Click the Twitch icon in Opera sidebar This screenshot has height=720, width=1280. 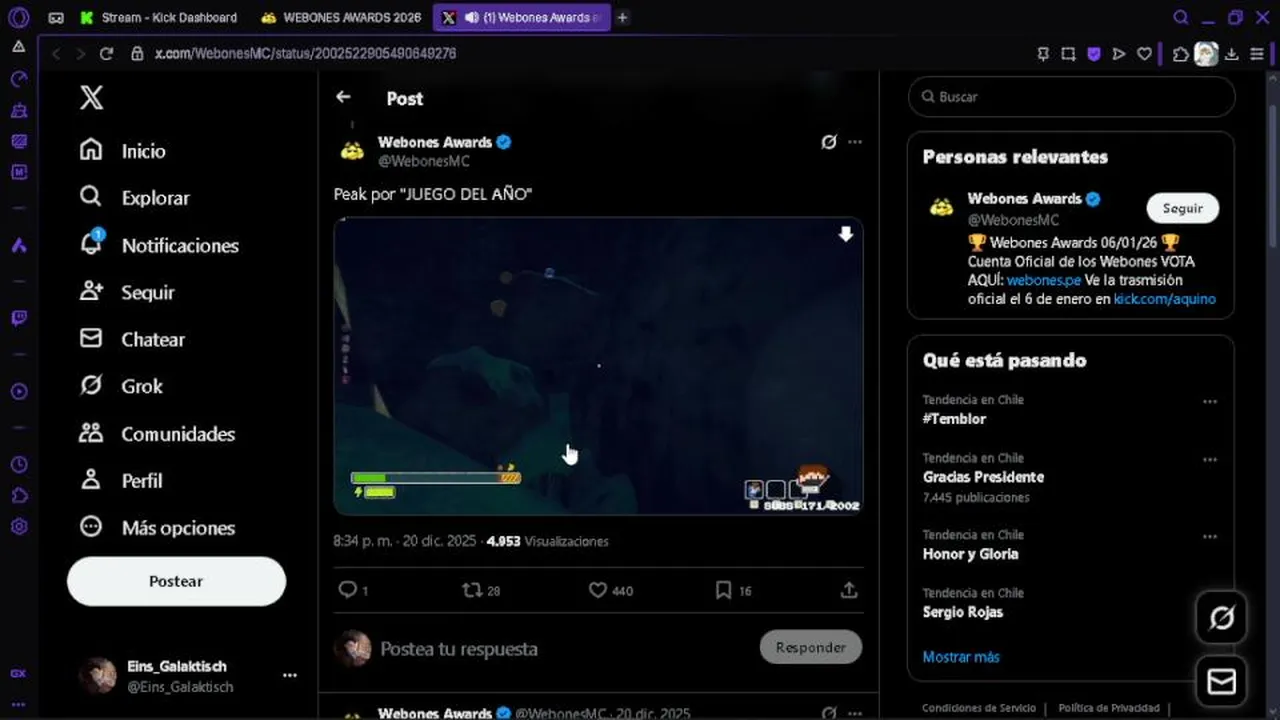click(18, 318)
